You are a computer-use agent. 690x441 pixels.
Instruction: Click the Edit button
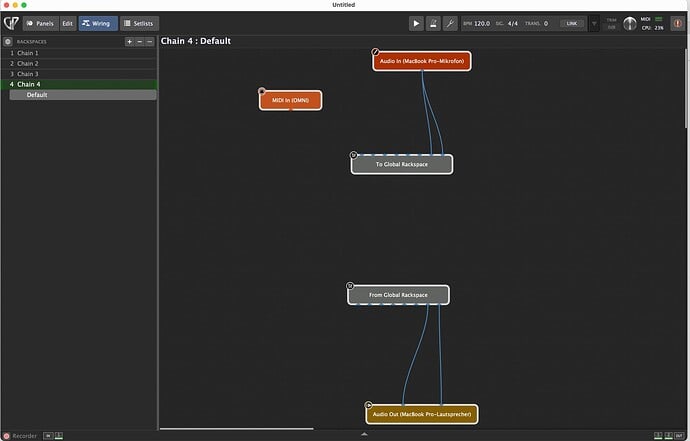click(x=67, y=23)
